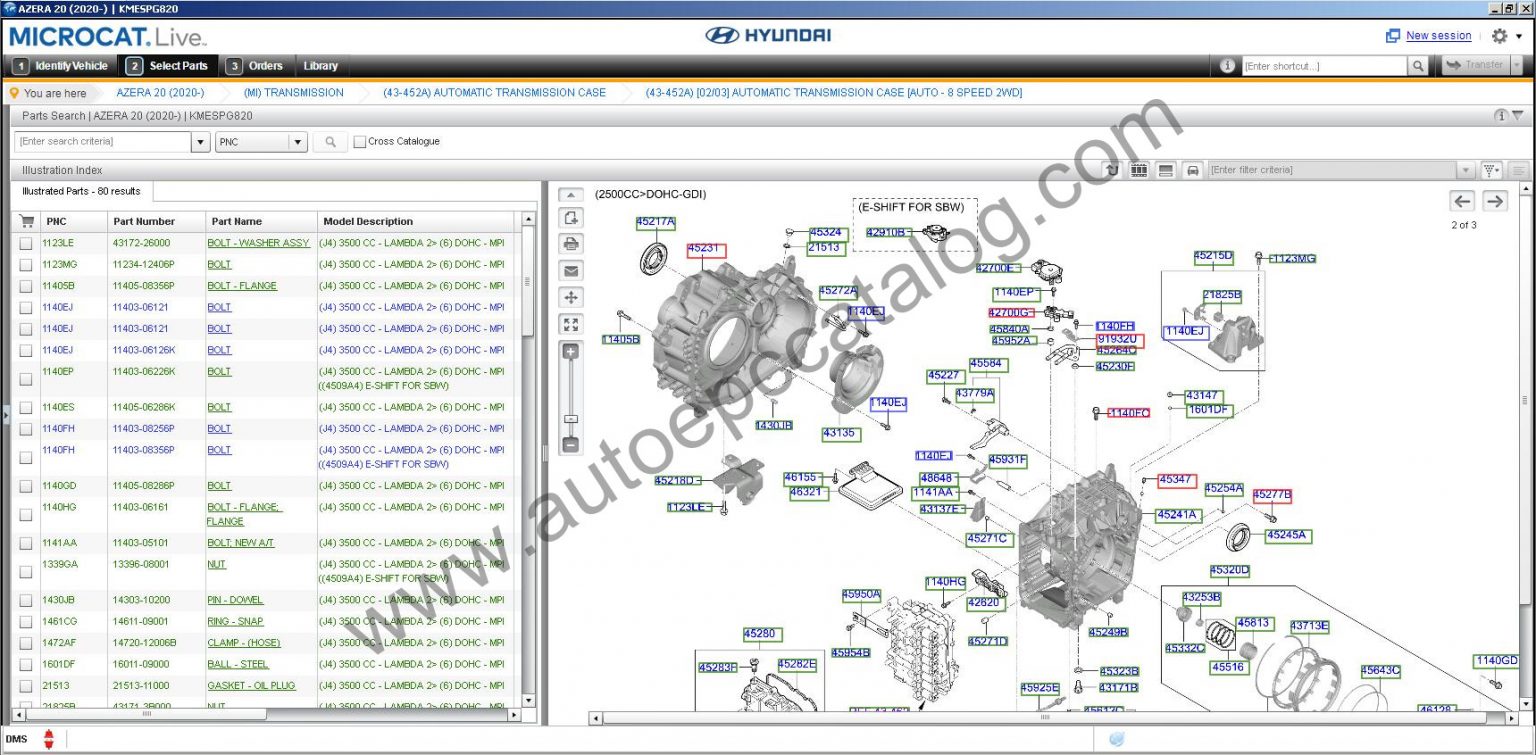Image resolution: width=1536 pixels, height=755 pixels.
Task: Click the vehicle filter car icon
Action: tap(1192, 171)
